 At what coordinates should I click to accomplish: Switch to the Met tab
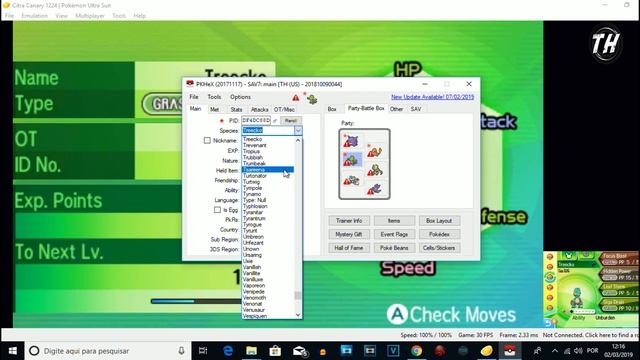pyautogui.click(x=214, y=109)
